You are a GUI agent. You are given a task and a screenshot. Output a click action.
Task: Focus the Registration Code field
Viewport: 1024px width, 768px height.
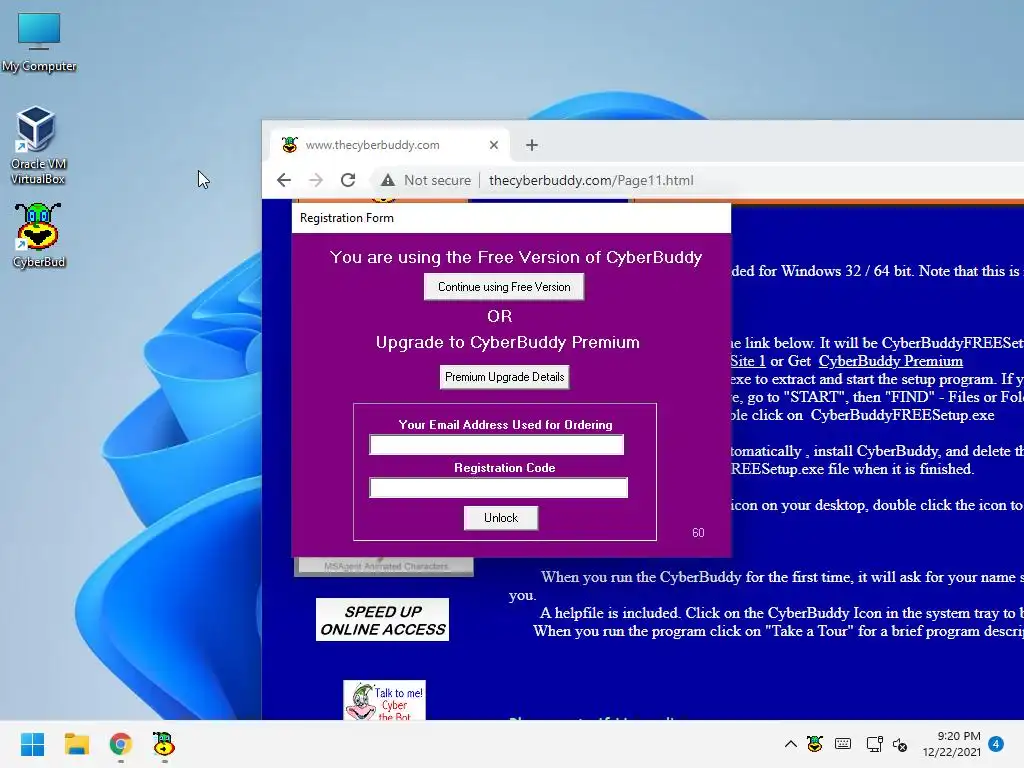498,488
